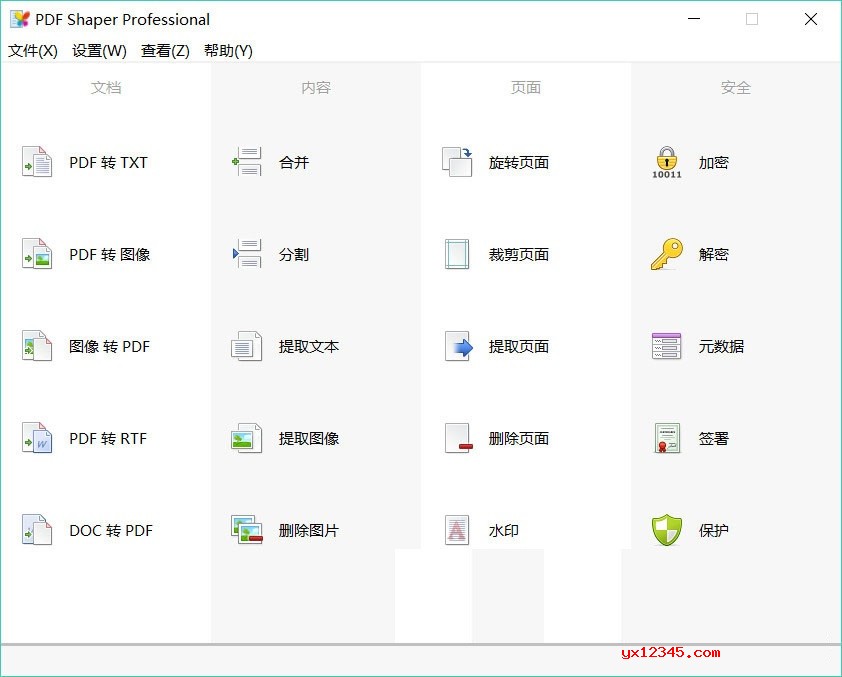Open the 设置(W) menu
The width and height of the screenshot is (842, 677).
pyautogui.click(x=99, y=51)
